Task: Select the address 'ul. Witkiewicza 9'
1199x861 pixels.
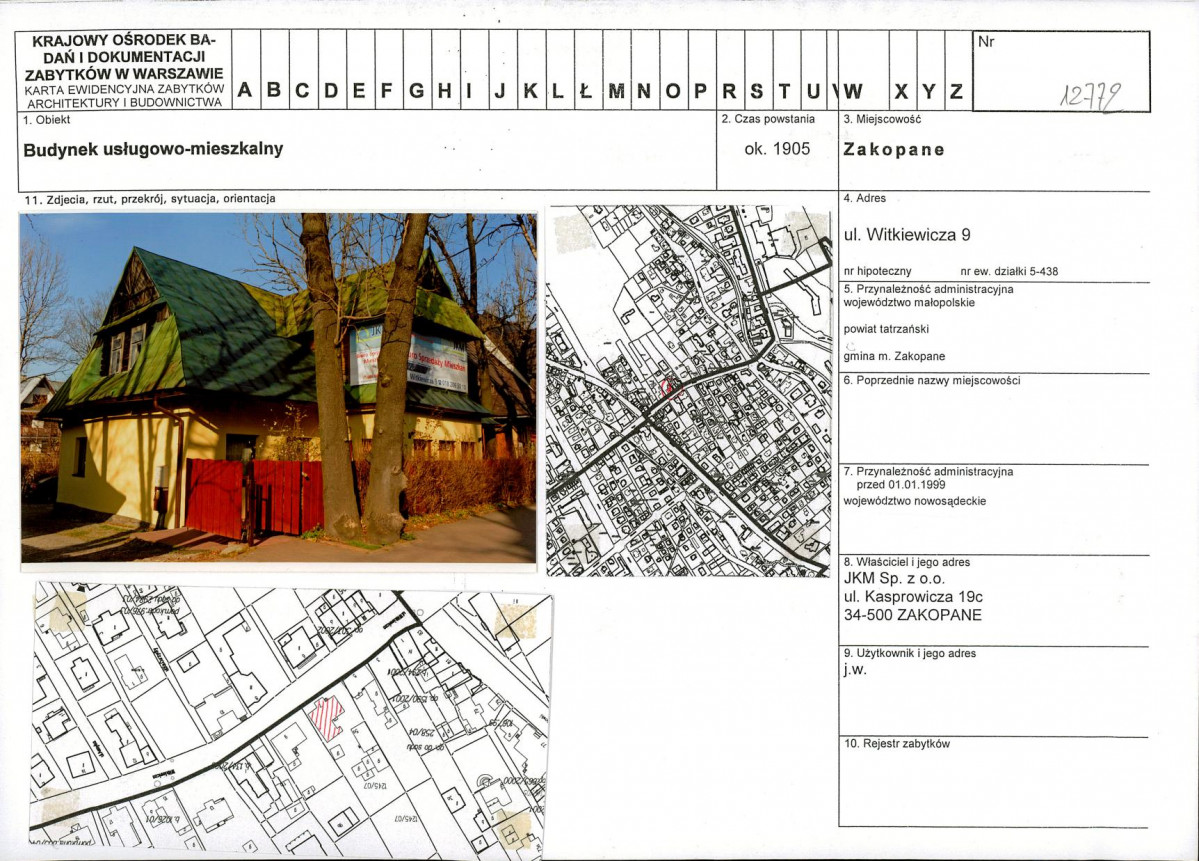Action: click(907, 236)
